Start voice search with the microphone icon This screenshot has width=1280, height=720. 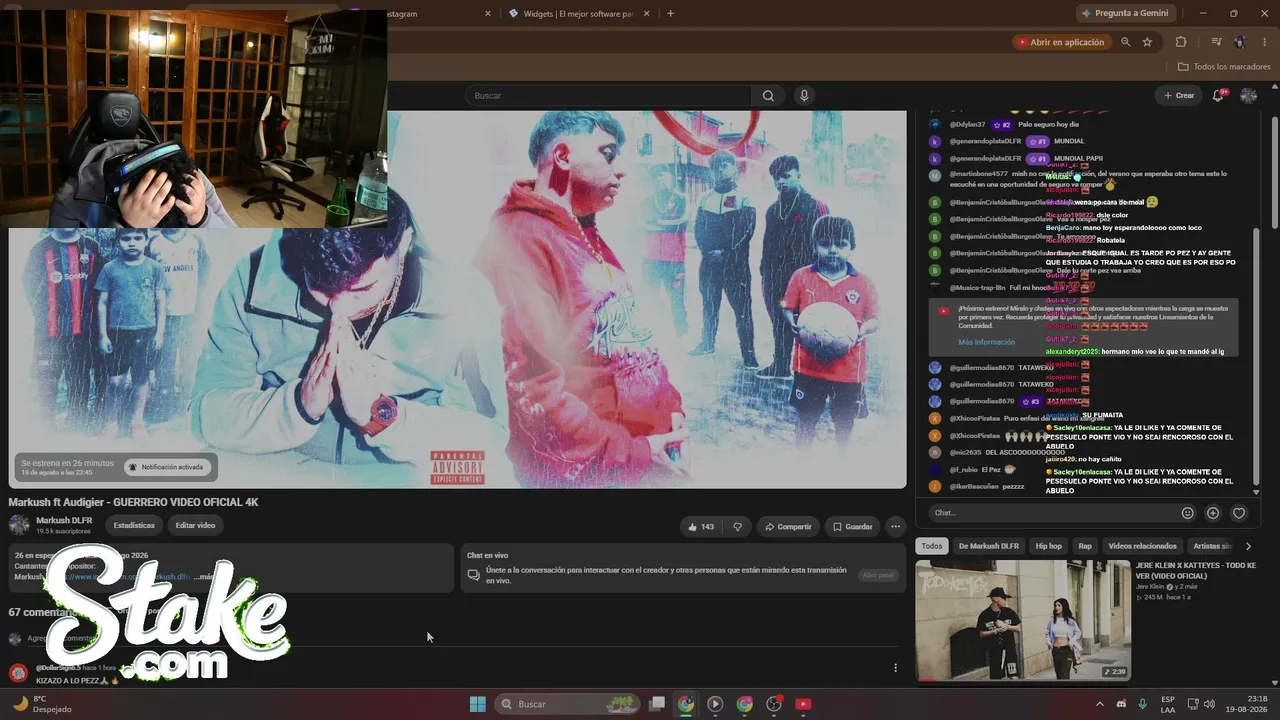point(804,96)
